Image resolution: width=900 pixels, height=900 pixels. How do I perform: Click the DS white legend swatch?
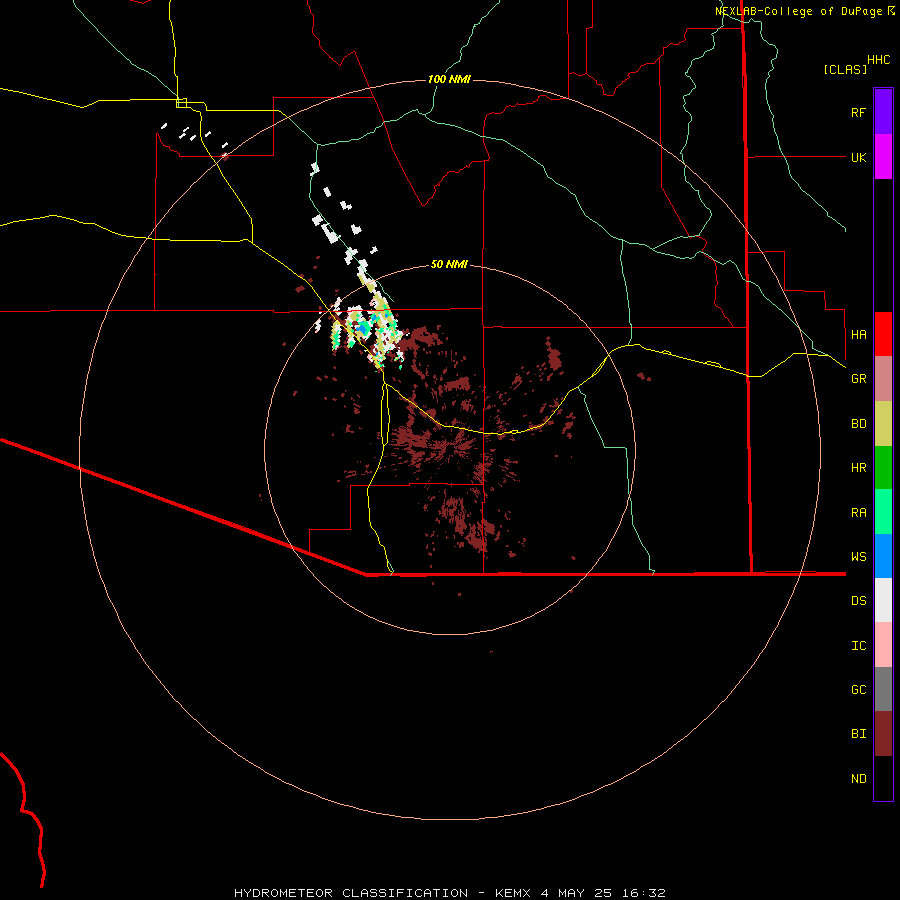(x=883, y=600)
